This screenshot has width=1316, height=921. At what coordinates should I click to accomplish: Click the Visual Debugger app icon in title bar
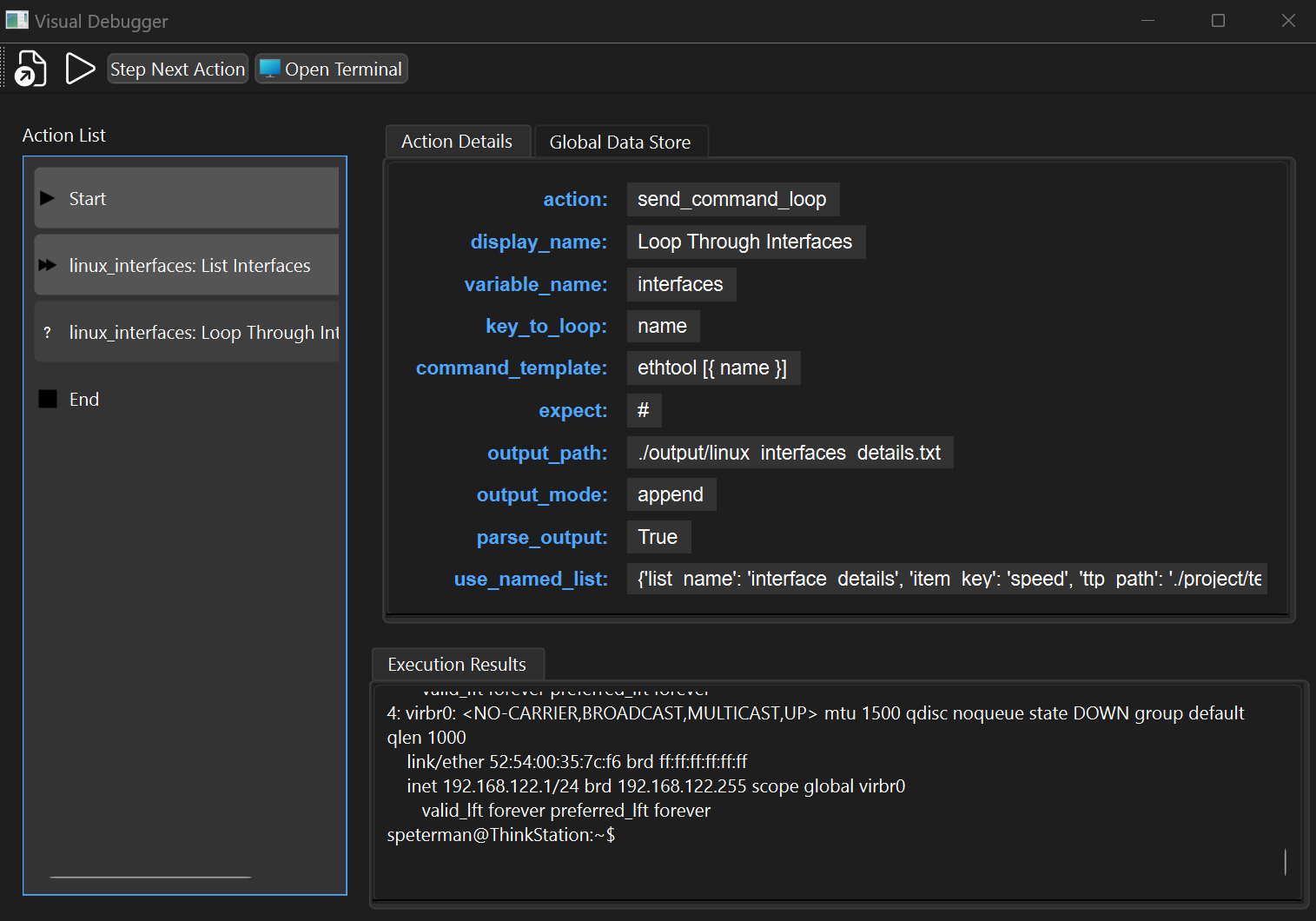coord(17,20)
